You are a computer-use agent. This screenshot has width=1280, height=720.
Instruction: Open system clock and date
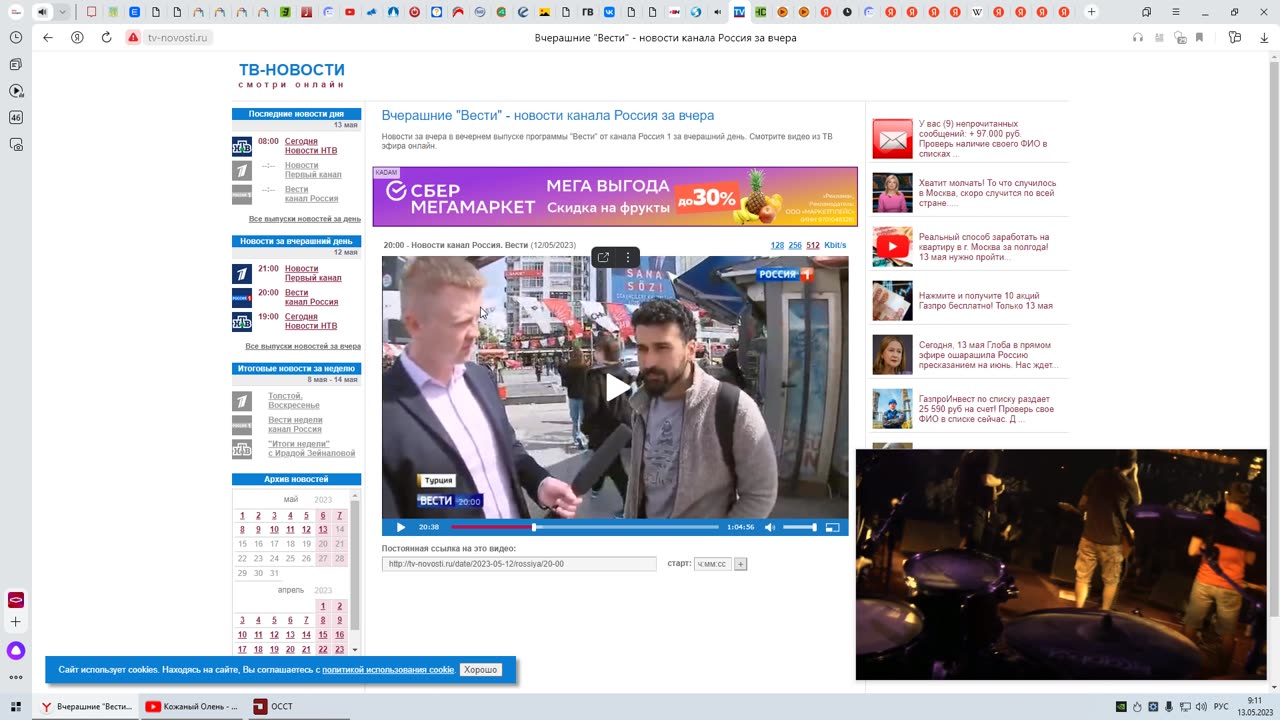(x=1253, y=707)
